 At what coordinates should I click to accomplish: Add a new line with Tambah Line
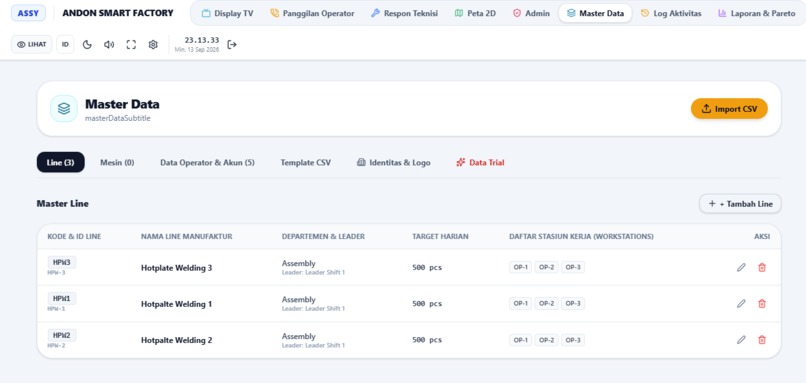point(740,204)
